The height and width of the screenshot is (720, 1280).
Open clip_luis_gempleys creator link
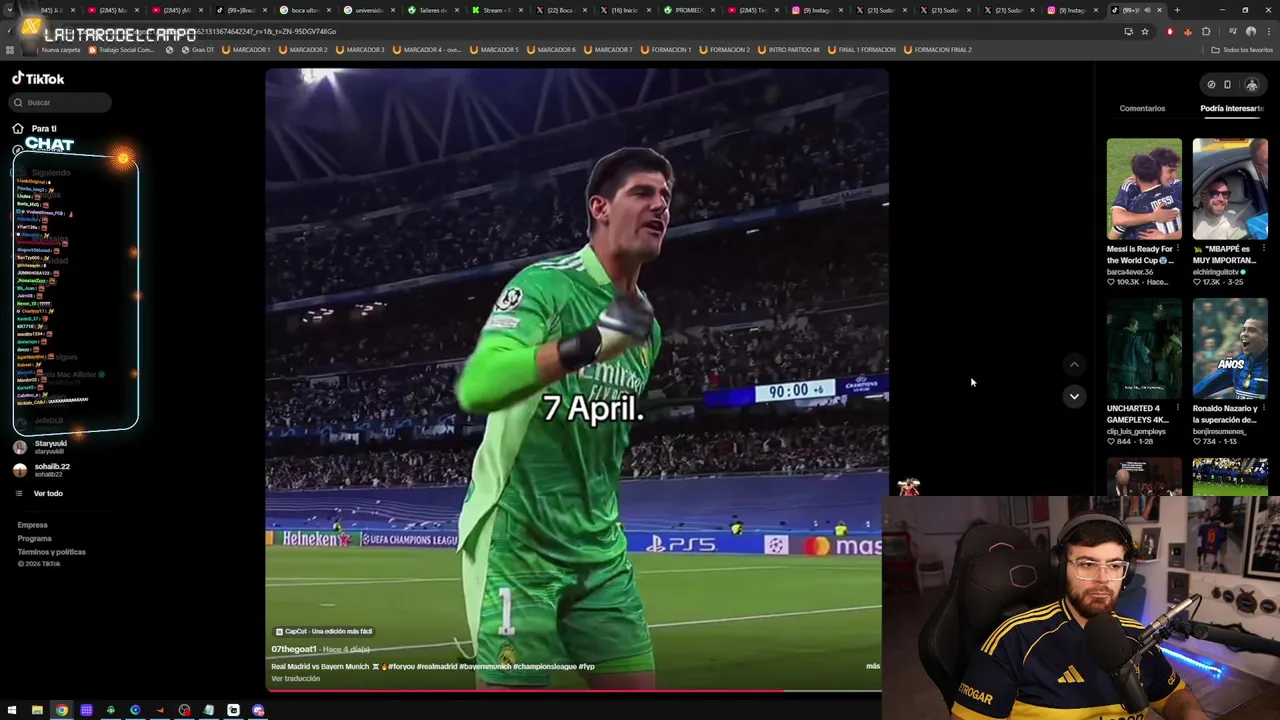tap(1136, 432)
